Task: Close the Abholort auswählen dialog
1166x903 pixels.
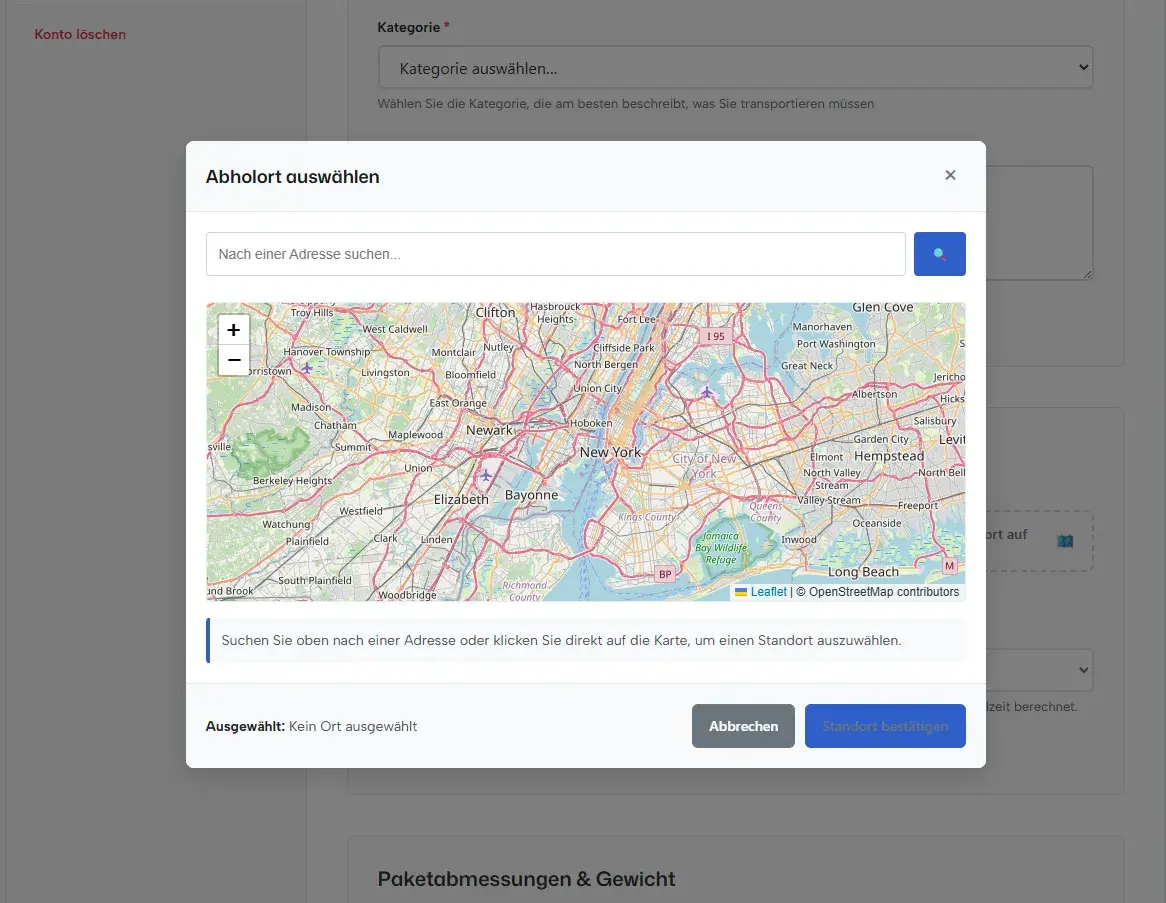Action: click(x=950, y=175)
